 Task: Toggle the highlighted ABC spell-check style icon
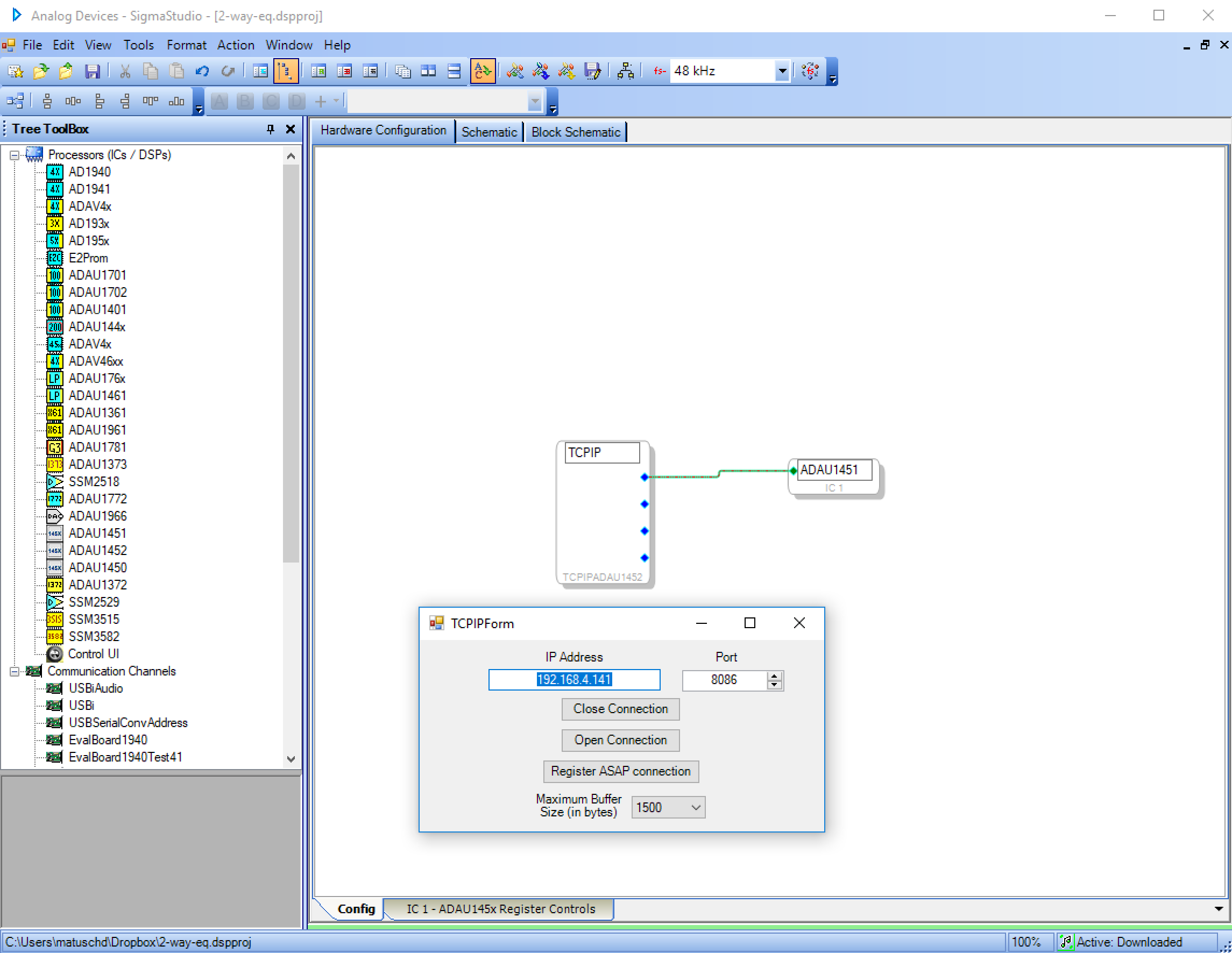click(x=483, y=71)
